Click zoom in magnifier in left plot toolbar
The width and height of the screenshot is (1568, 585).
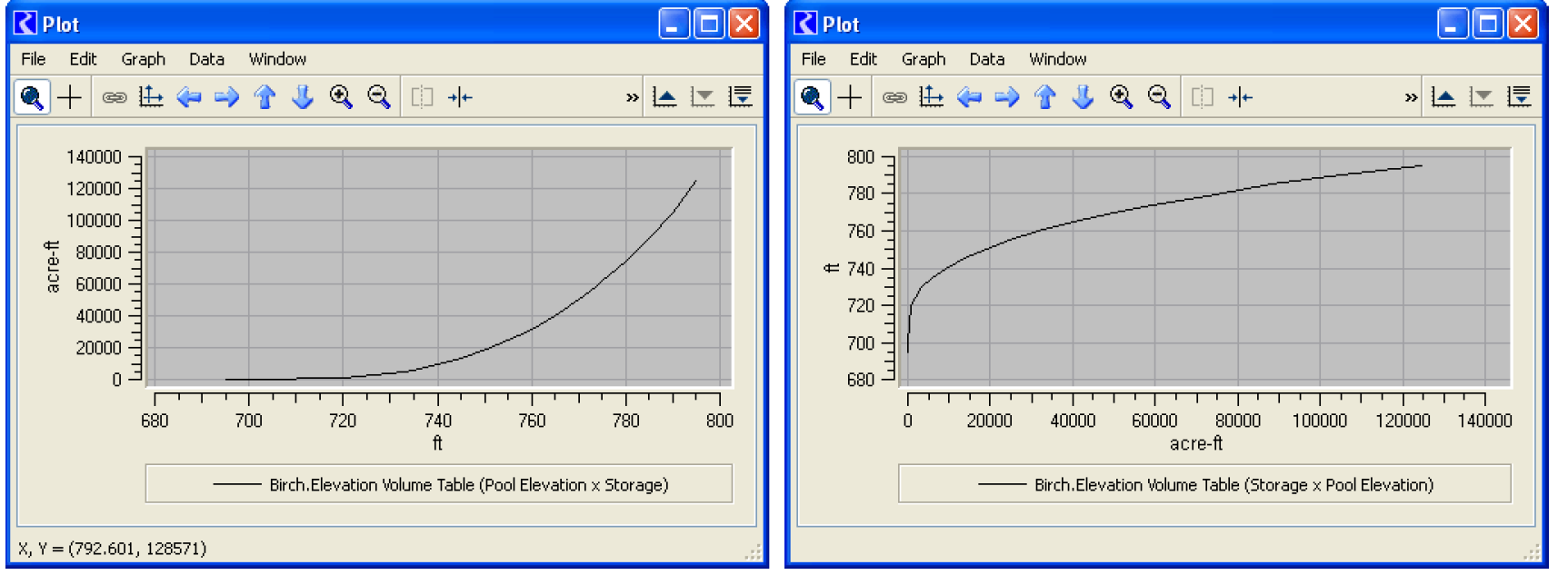click(341, 97)
